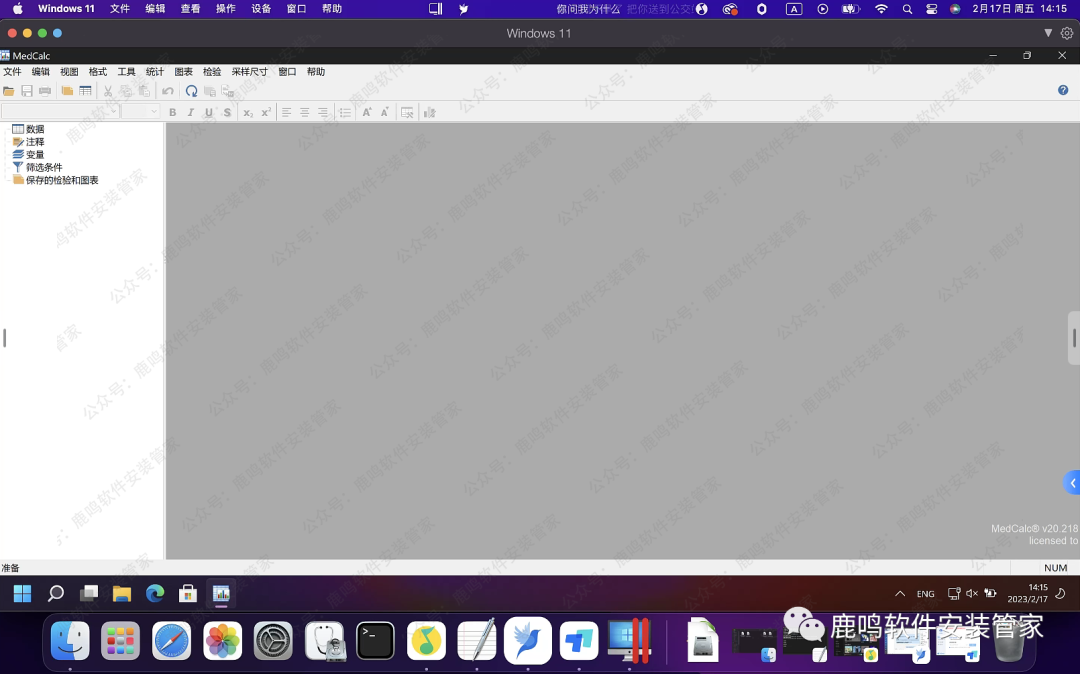Image resolution: width=1080 pixels, height=674 pixels.
Task: Align text left
Action: tap(287, 112)
